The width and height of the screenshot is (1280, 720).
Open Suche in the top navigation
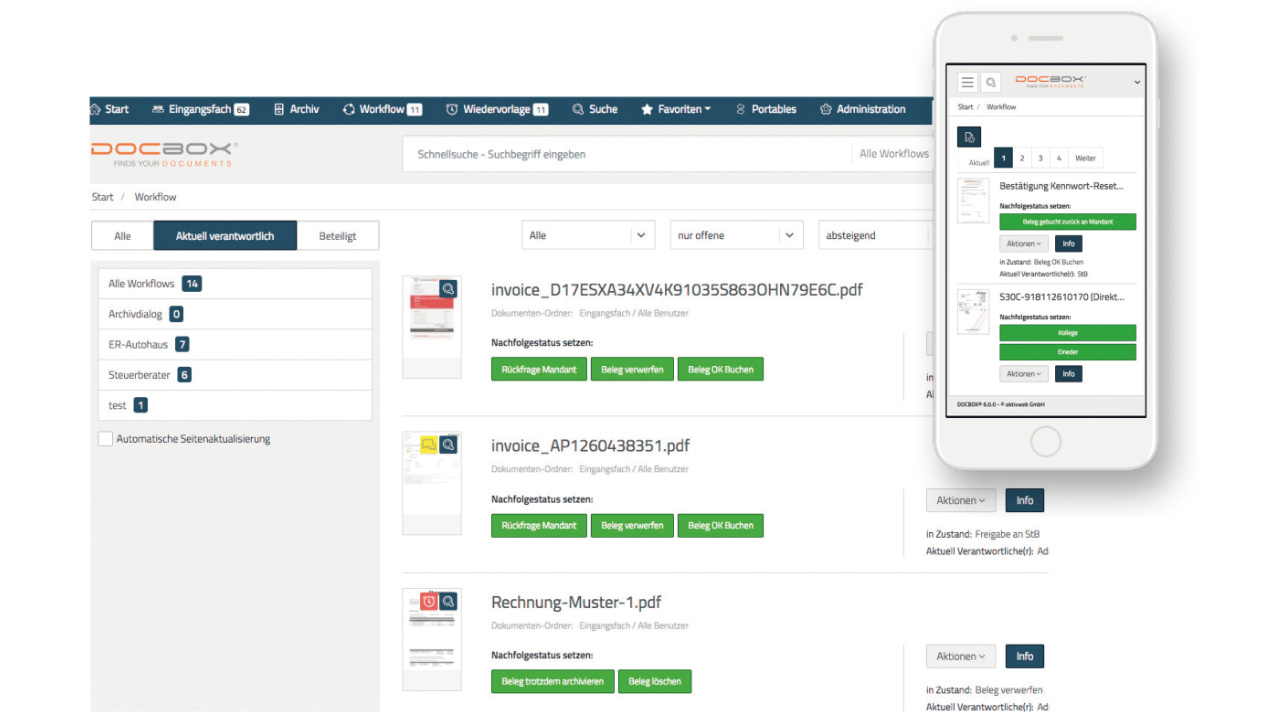pyautogui.click(x=595, y=109)
